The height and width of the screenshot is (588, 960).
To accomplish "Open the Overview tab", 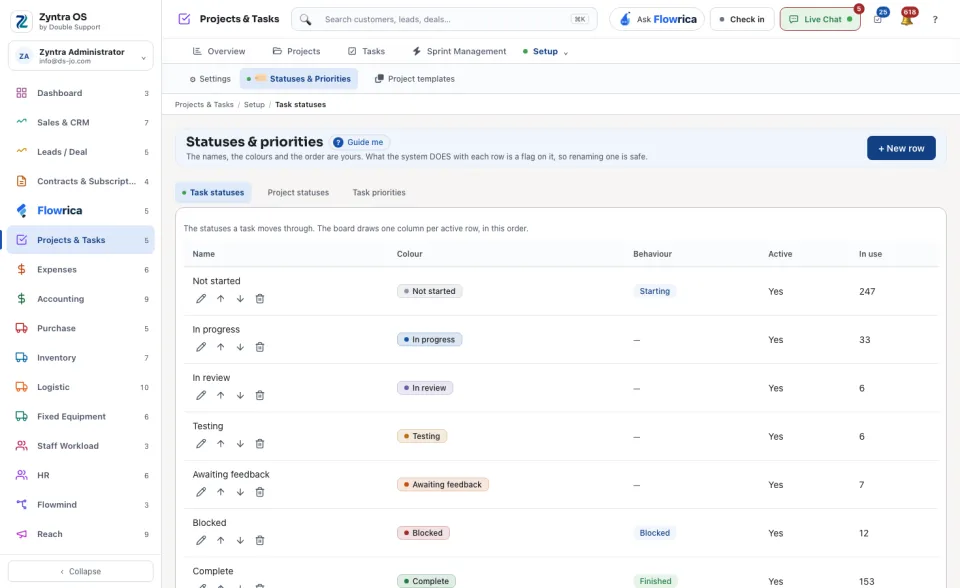I will pyautogui.click(x=219, y=51).
